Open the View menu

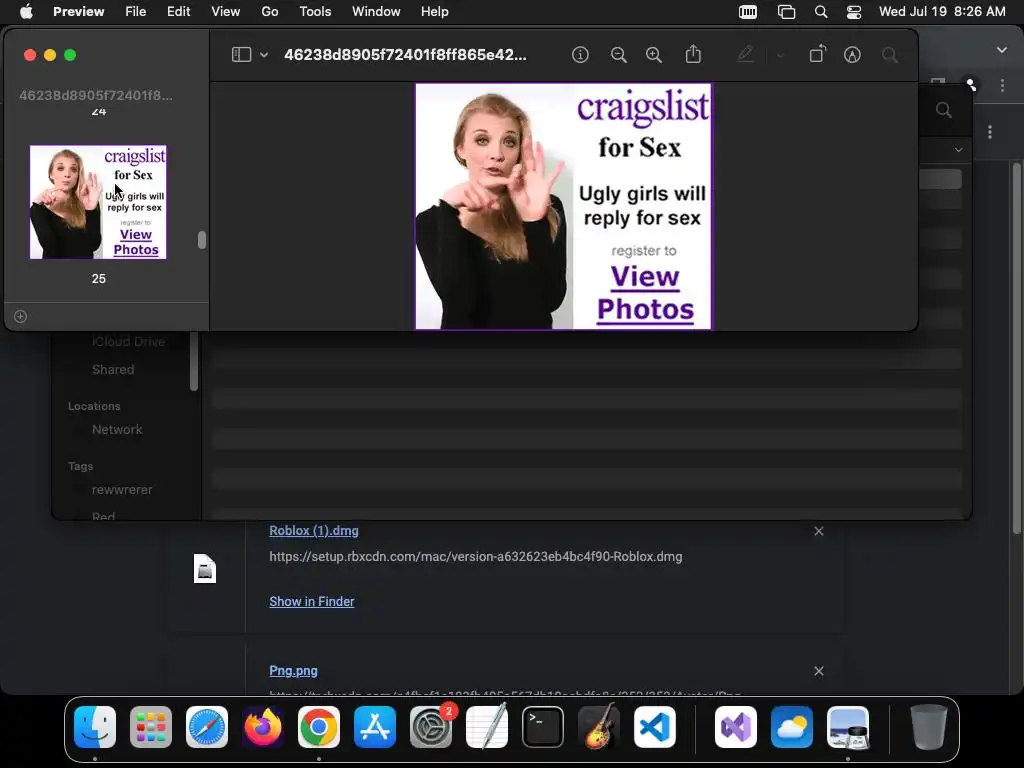tap(225, 11)
